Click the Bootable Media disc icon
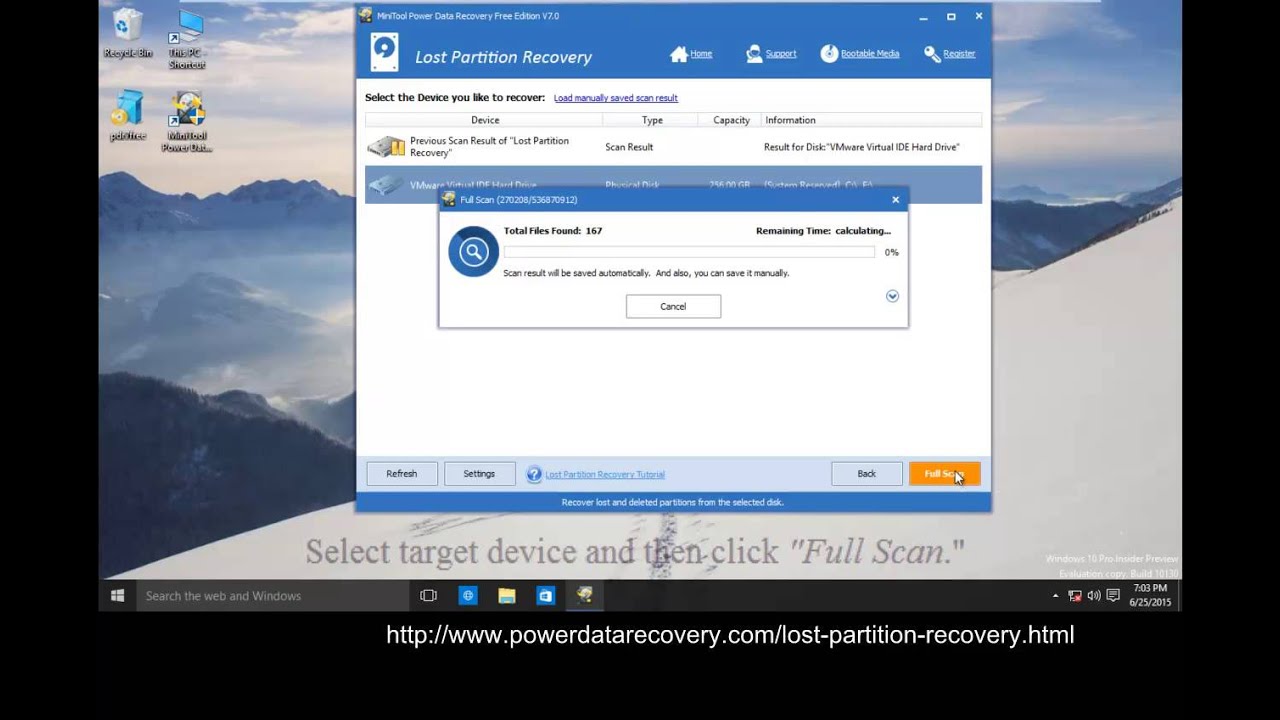This screenshot has height=720, width=1280. pos(829,54)
